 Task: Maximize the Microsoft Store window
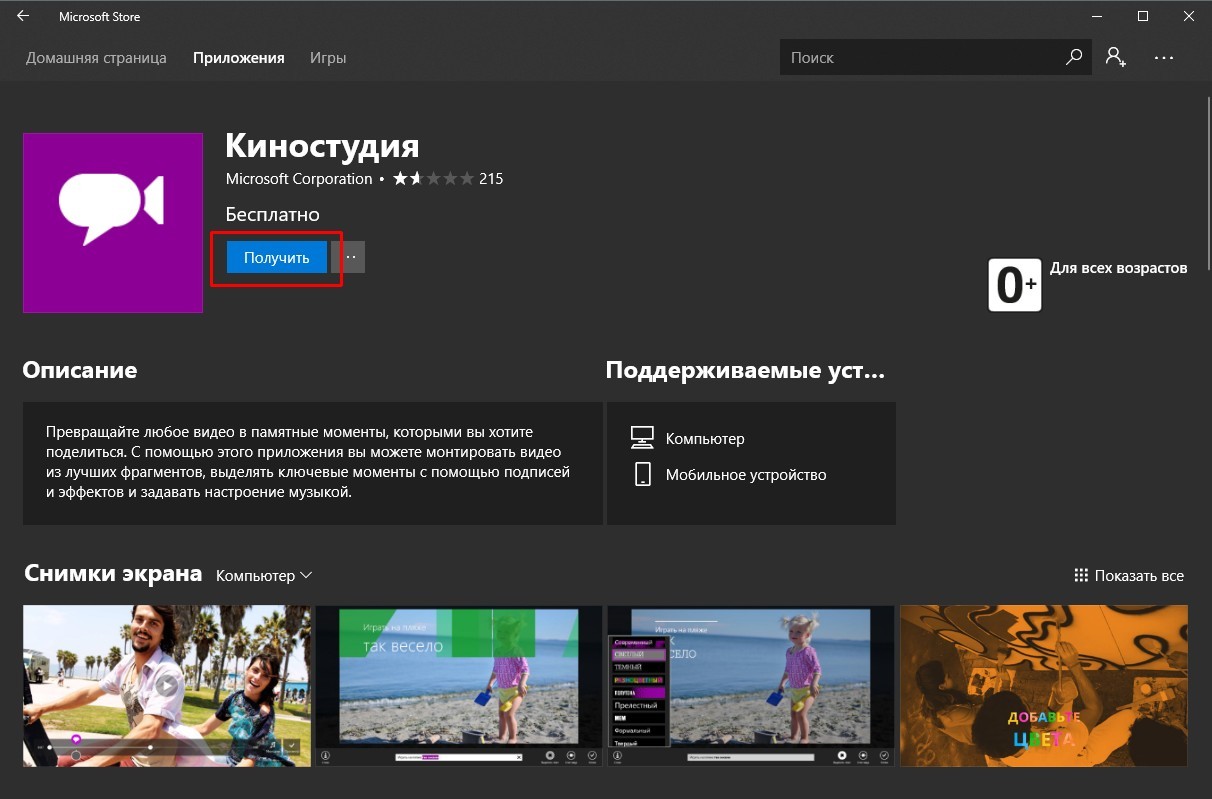[x=1143, y=17]
